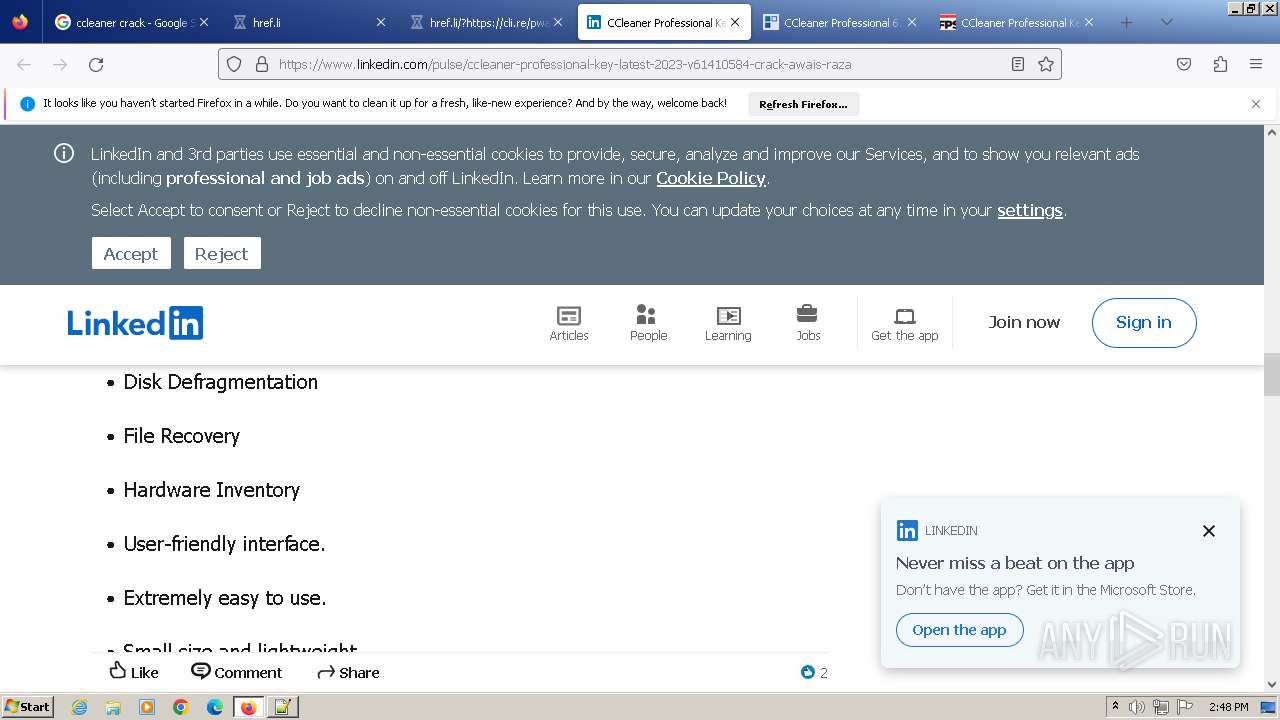The image size is (1280, 720).
Task: Switch to the href.li/?https://cli.re tab
Action: [485, 22]
